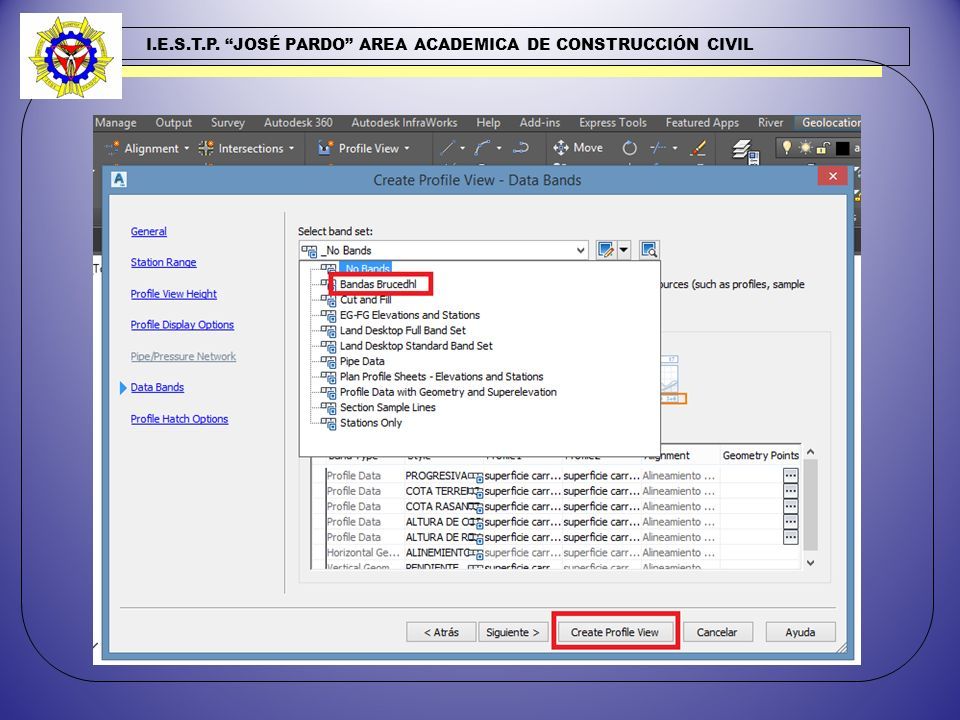This screenshot has height=720, width=960.
Task: Open the Manage ribbon tab
Action: 116,122
